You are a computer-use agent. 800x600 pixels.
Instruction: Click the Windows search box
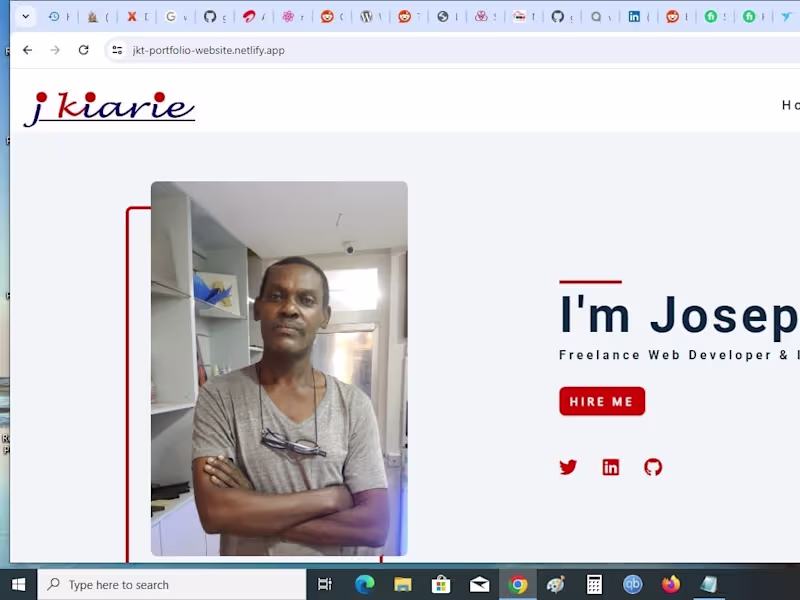point(170,584)
